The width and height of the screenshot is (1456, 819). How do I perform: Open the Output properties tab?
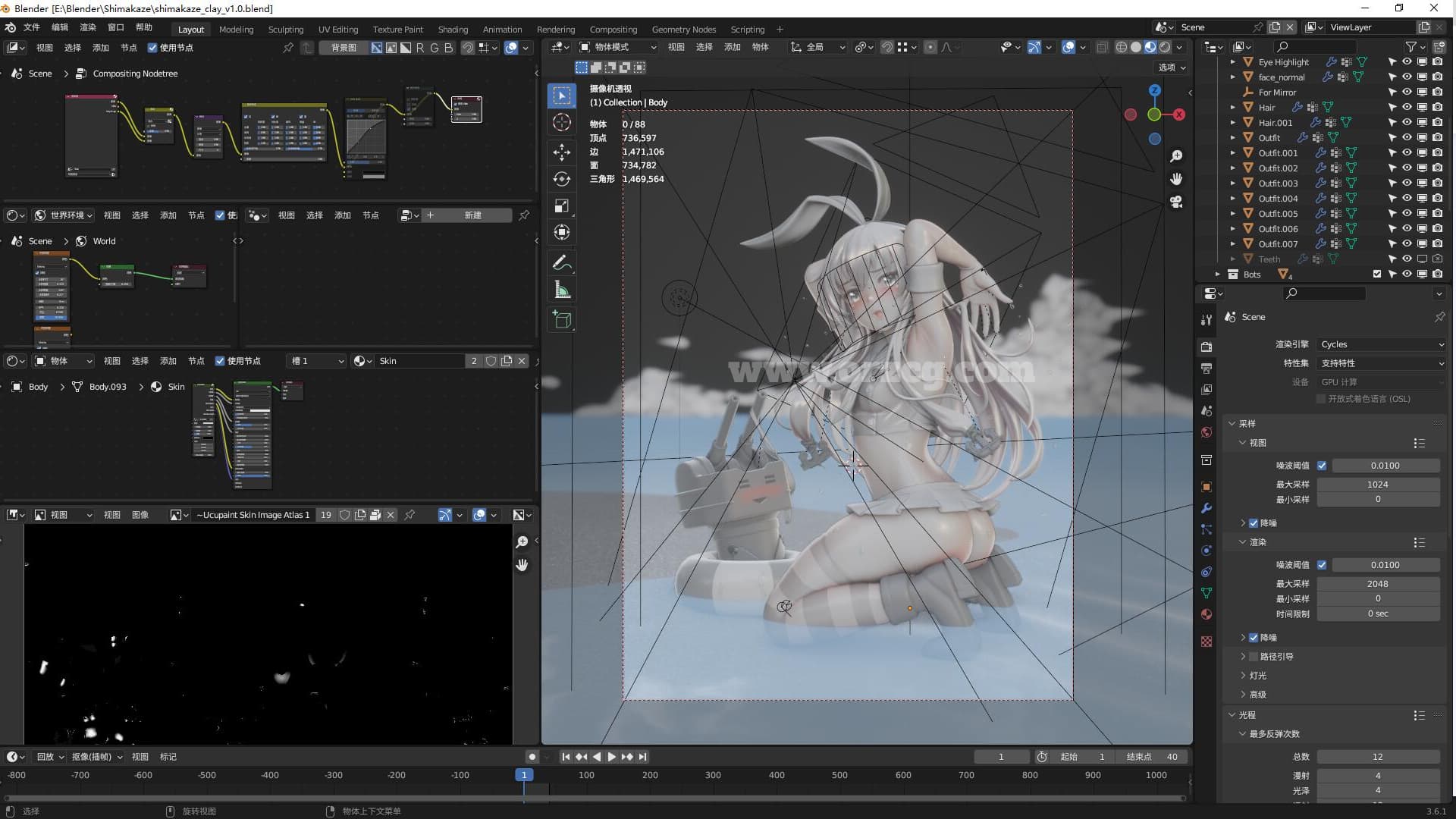coord(1207,368)
